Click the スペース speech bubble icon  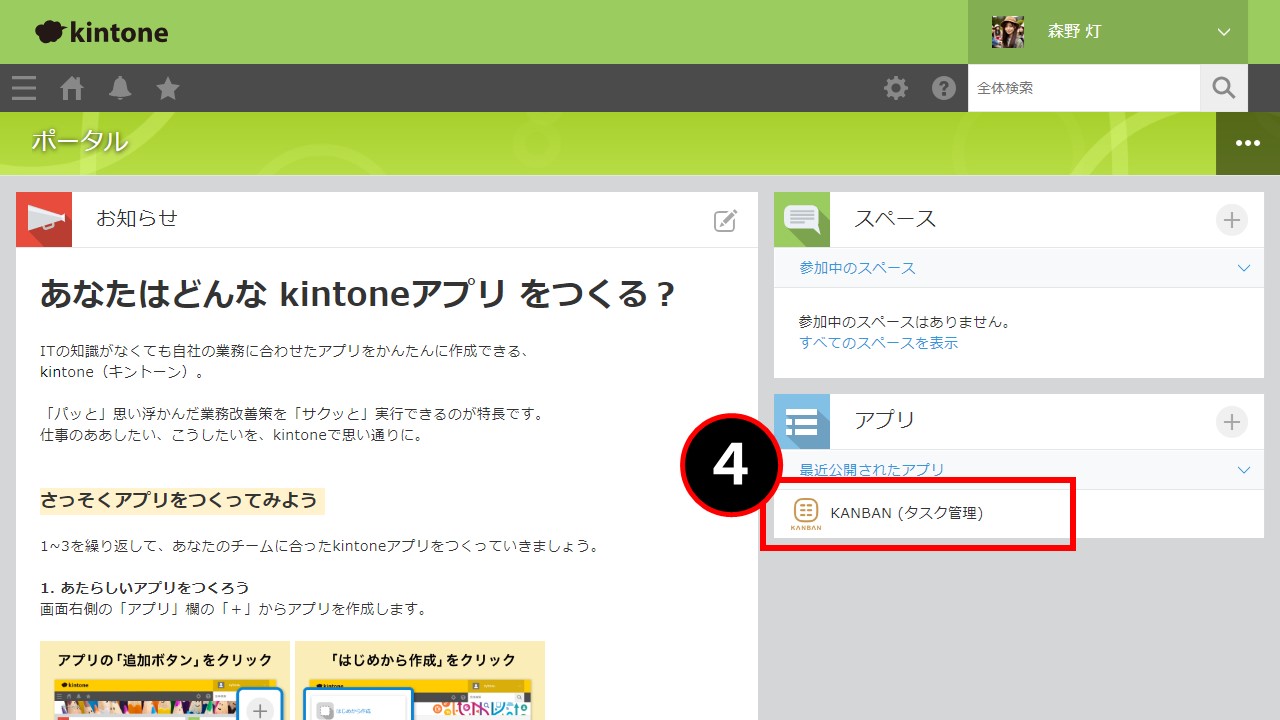[802, 219]
